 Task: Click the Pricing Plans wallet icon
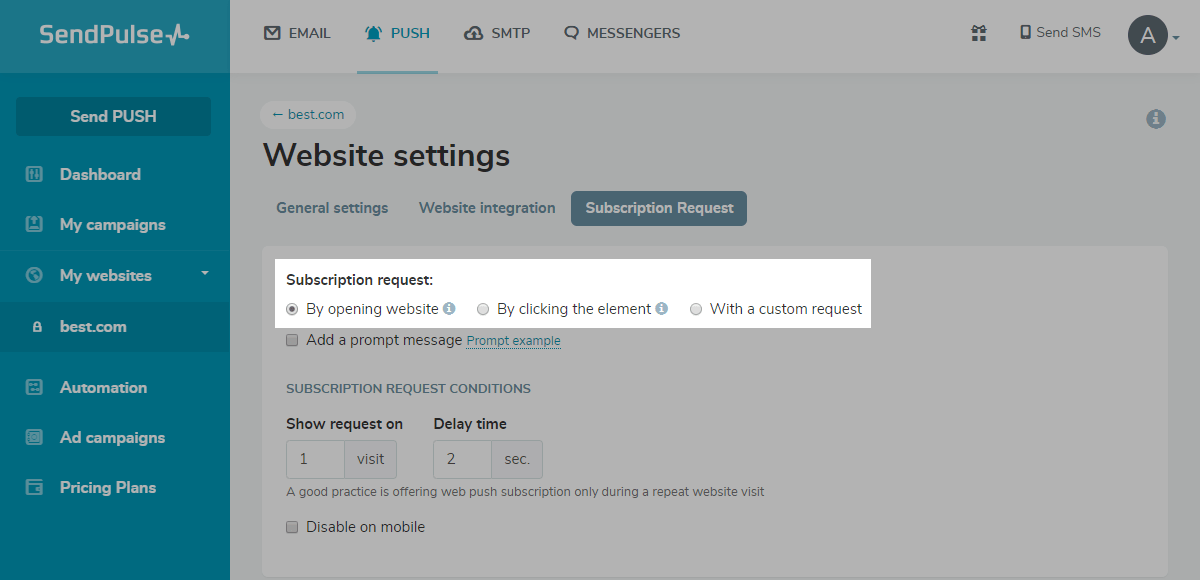[x=35, y=487]
